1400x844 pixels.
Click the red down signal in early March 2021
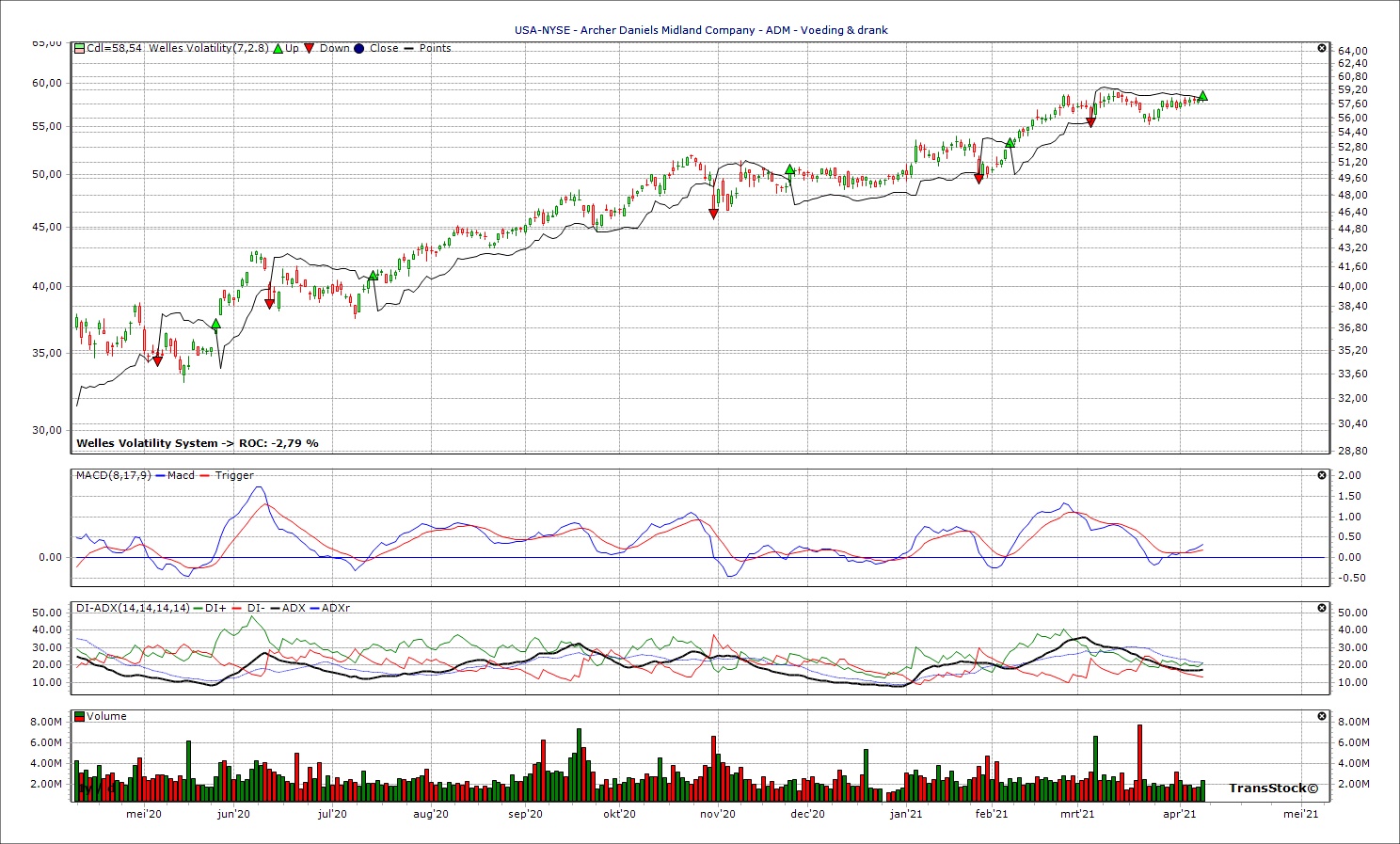pos(1090,122)
